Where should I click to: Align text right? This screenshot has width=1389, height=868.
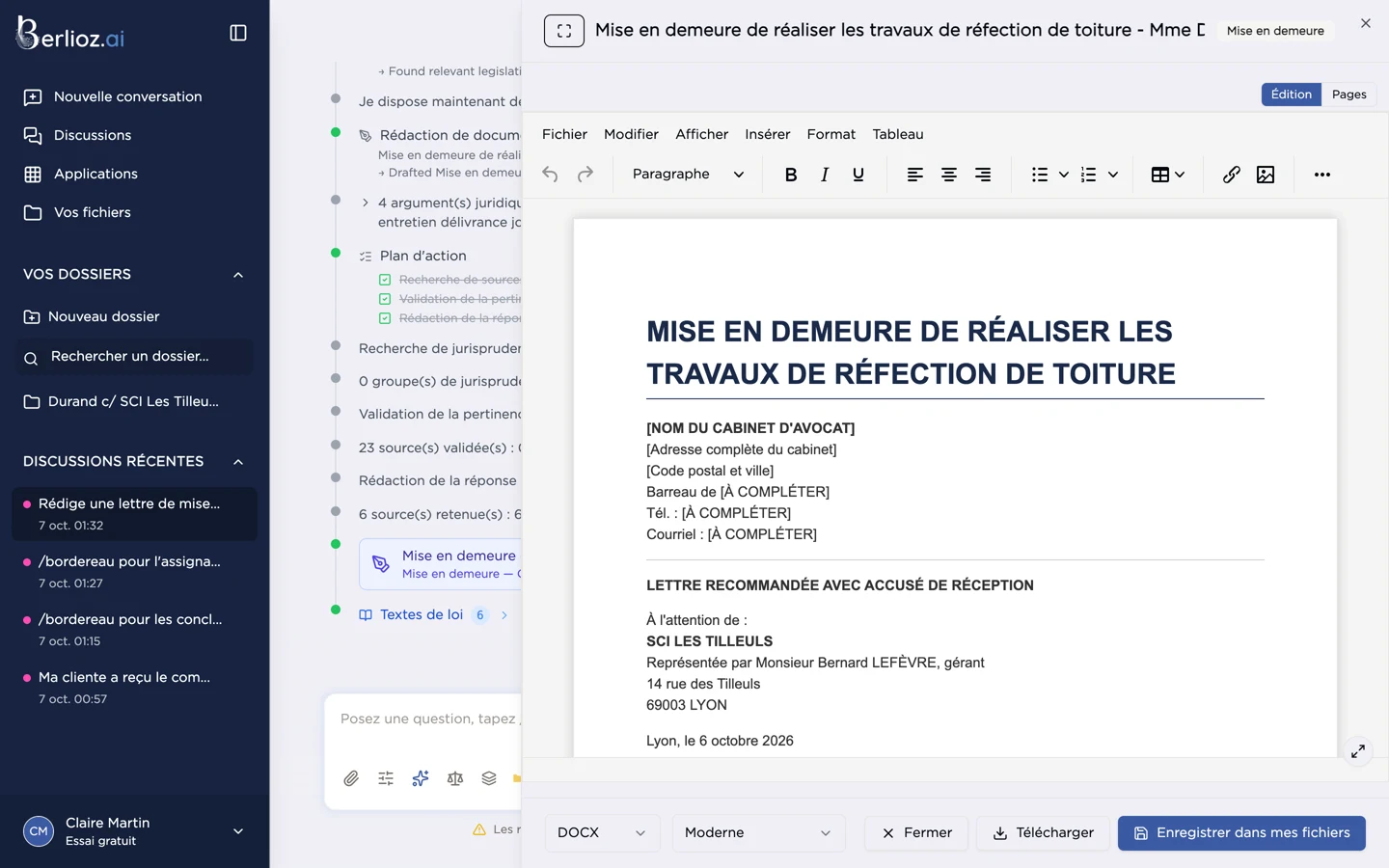pos(983,175)
